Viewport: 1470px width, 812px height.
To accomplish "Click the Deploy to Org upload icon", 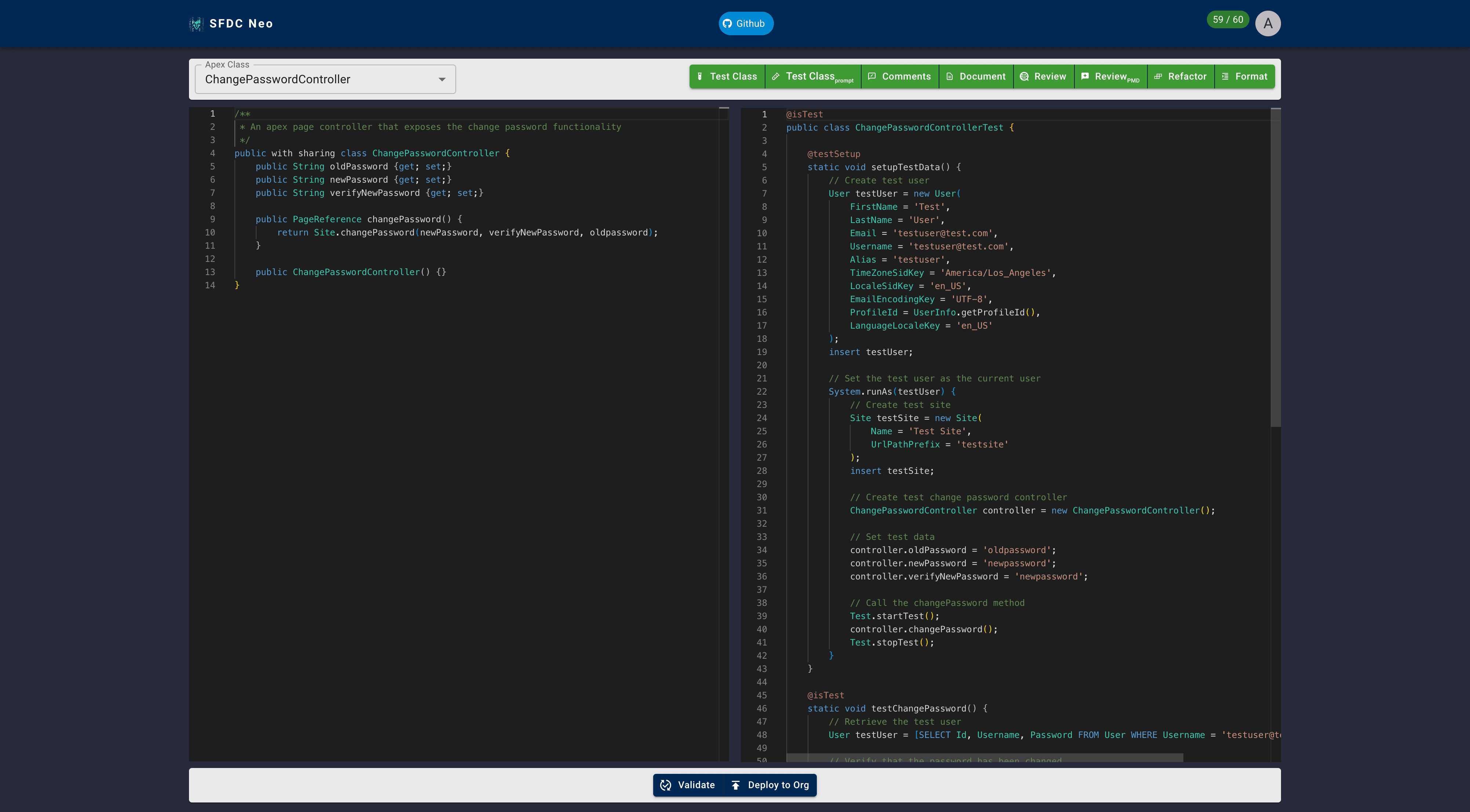I will [736, 784].
